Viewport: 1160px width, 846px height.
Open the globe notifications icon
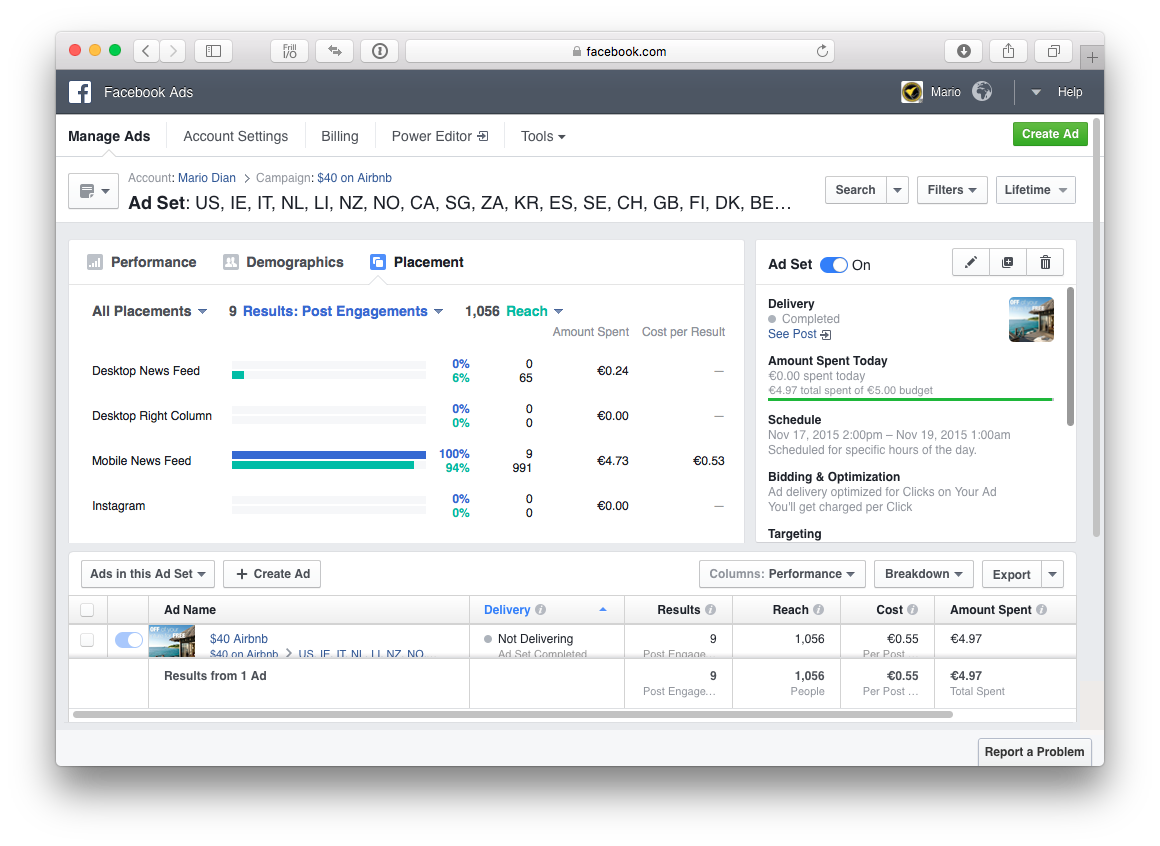coord(982,92)
